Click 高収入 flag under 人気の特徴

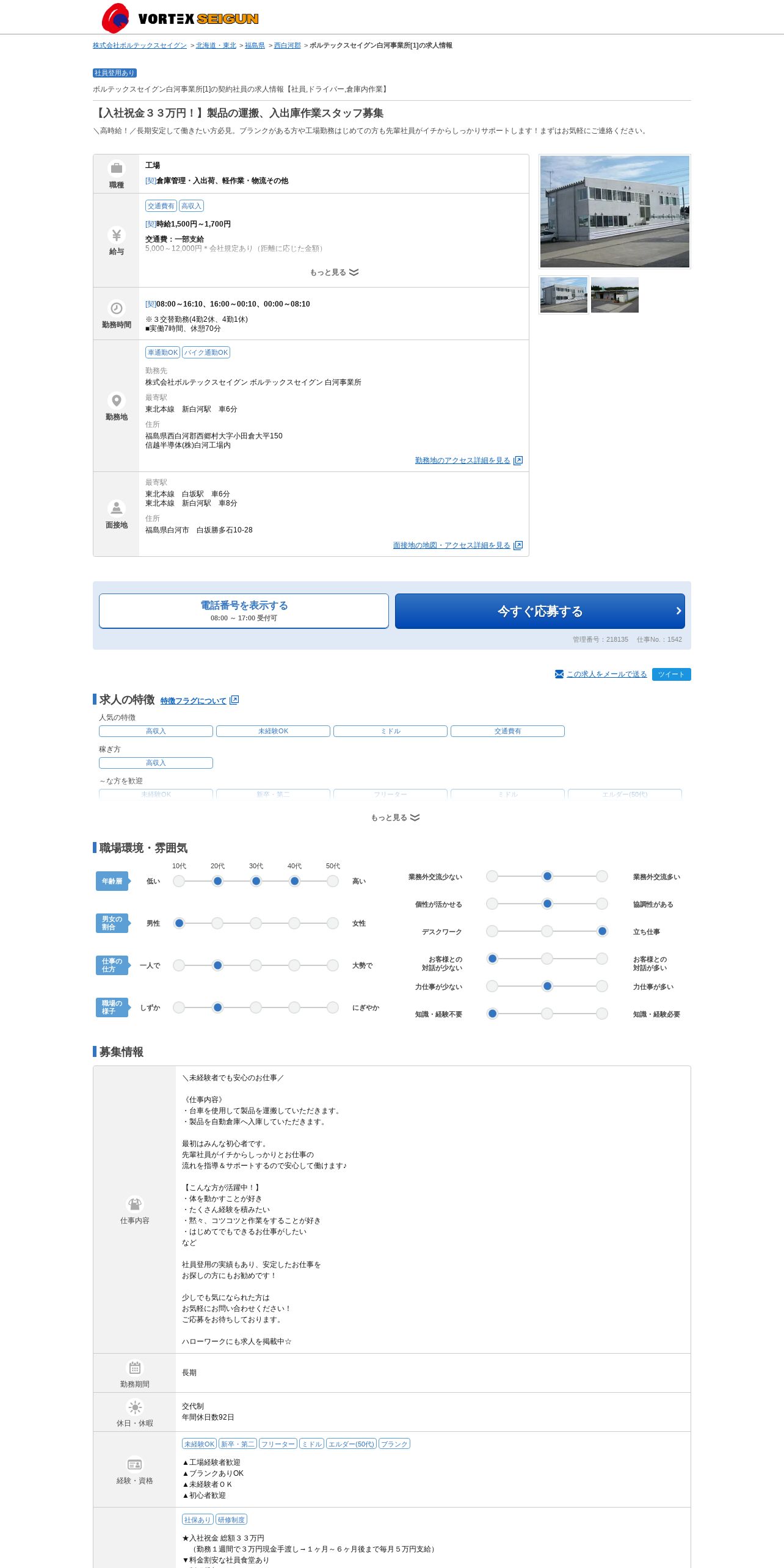[x=156, y=731]
